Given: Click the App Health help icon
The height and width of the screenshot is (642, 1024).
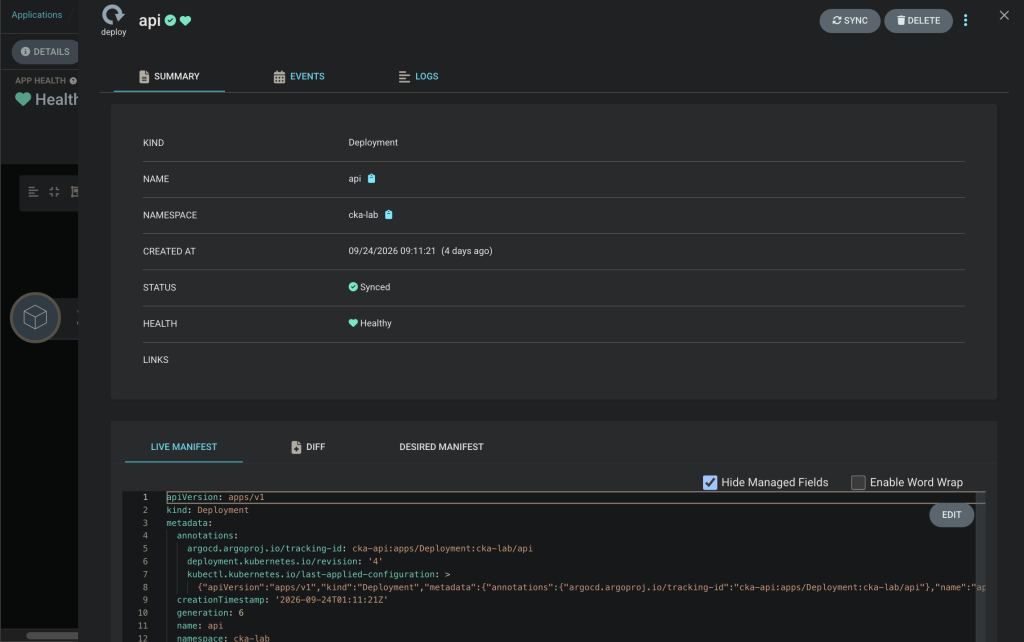Looking at the screenshot, I should coord(73,80).
